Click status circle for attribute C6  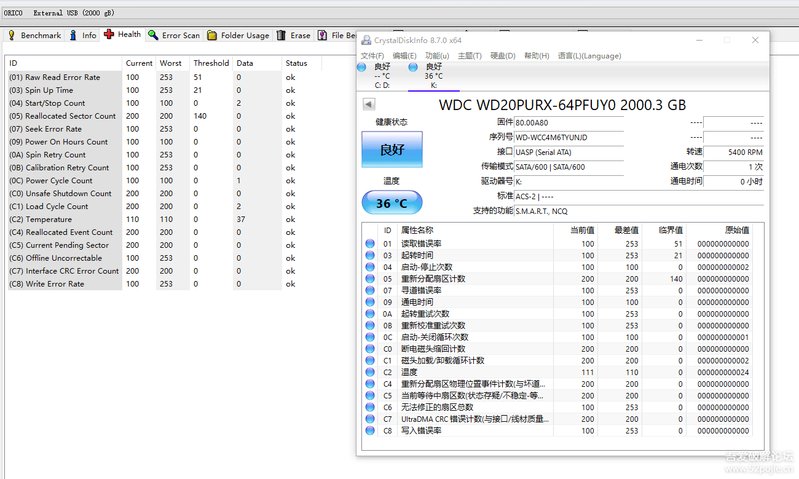[370, 407]
